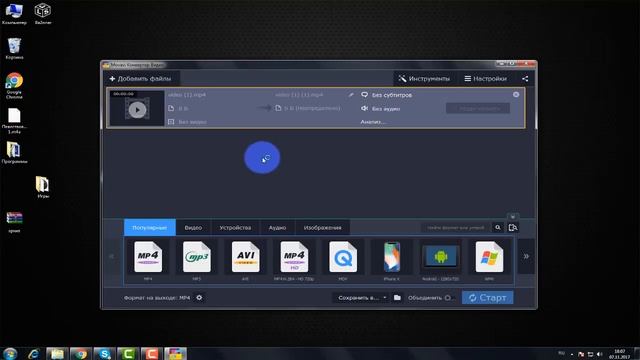This screenshot has width=640, height=360.
Task: Switch to the Устройства tab
Action: (x=235, y=227)
